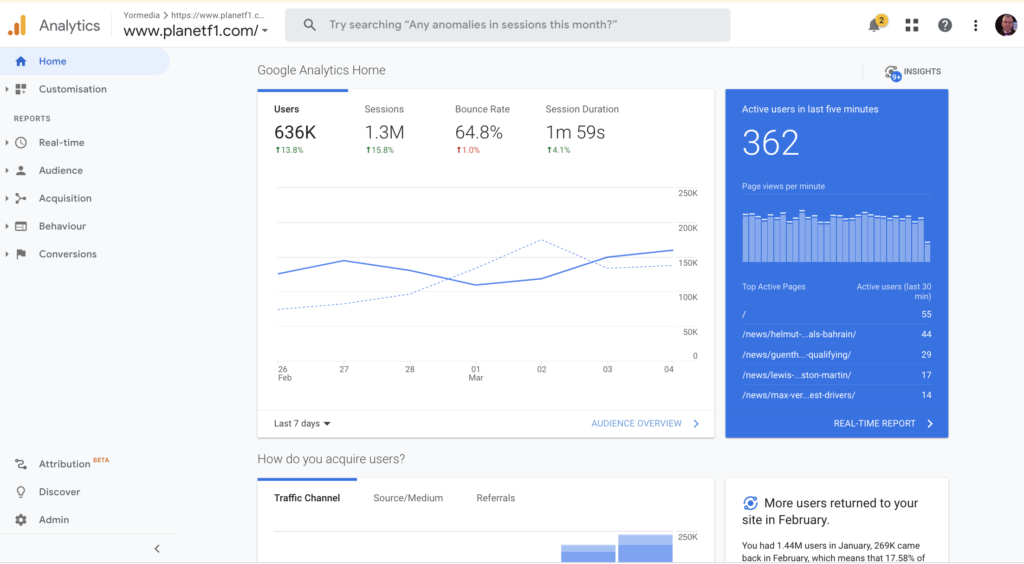Expand the Behaviour reports arrow
1024x564 pixels.
(x=7, y=227)
